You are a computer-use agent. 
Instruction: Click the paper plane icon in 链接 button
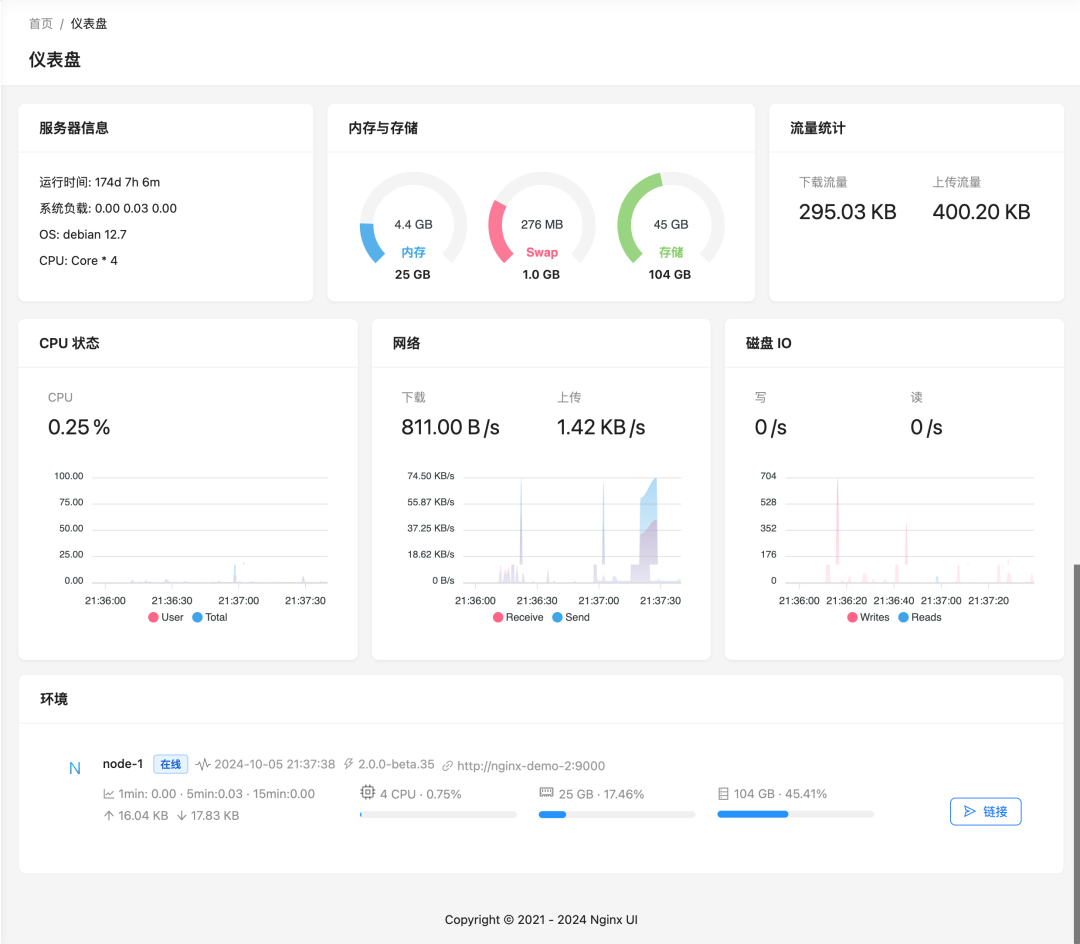click(x=970, y=811)
